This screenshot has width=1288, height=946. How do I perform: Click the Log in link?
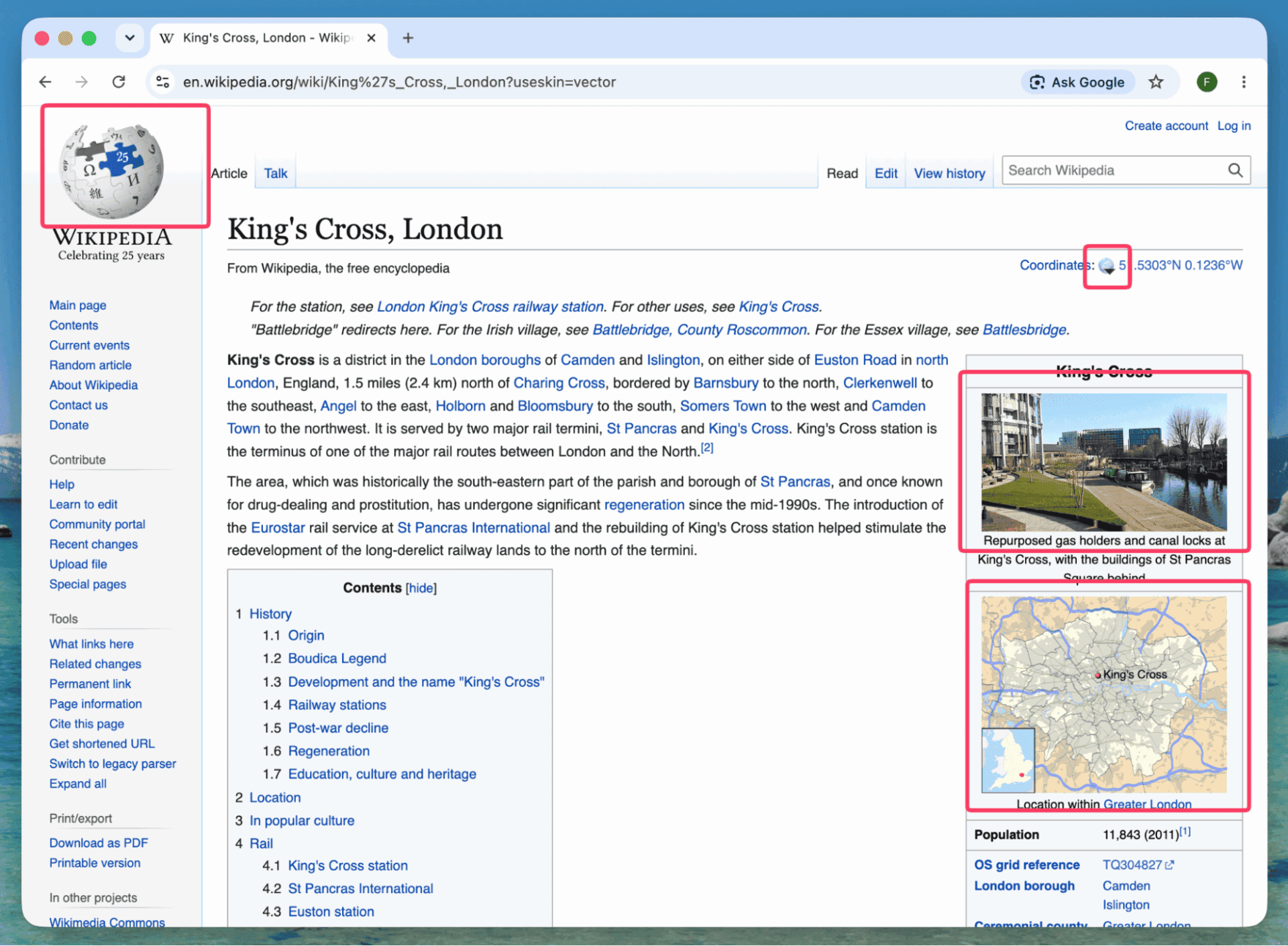[x=1234, y=125]
